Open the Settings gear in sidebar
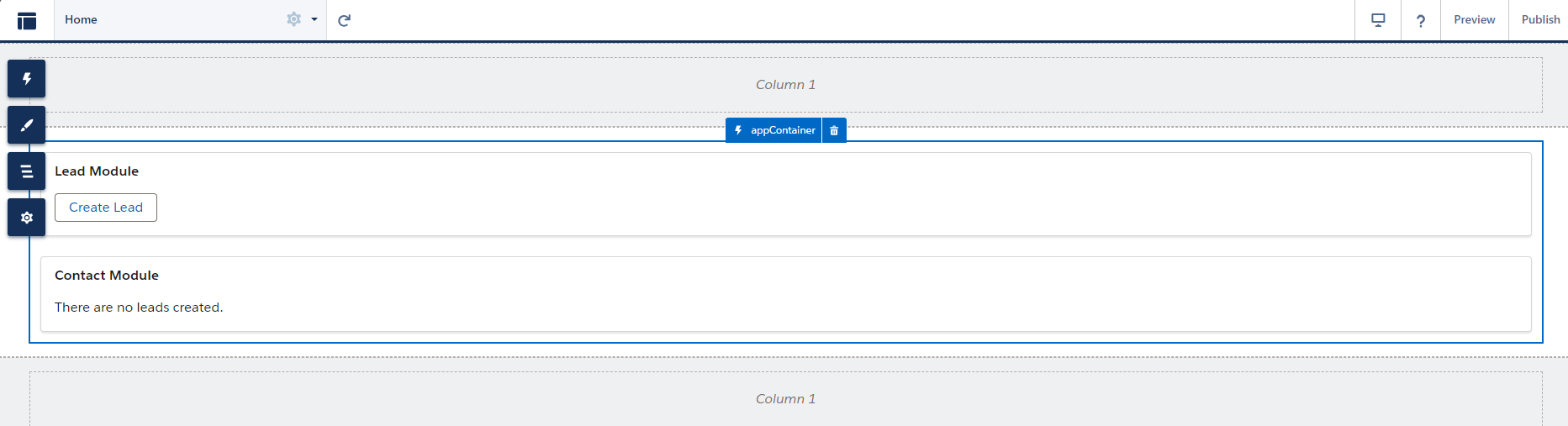 click(x=27, y=218)
